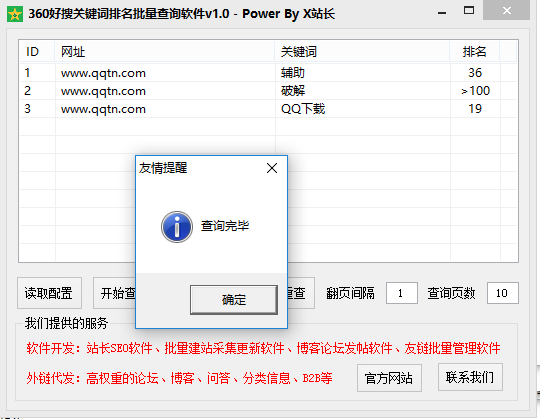Click the blue info icon in the dialog

(177, 227)
